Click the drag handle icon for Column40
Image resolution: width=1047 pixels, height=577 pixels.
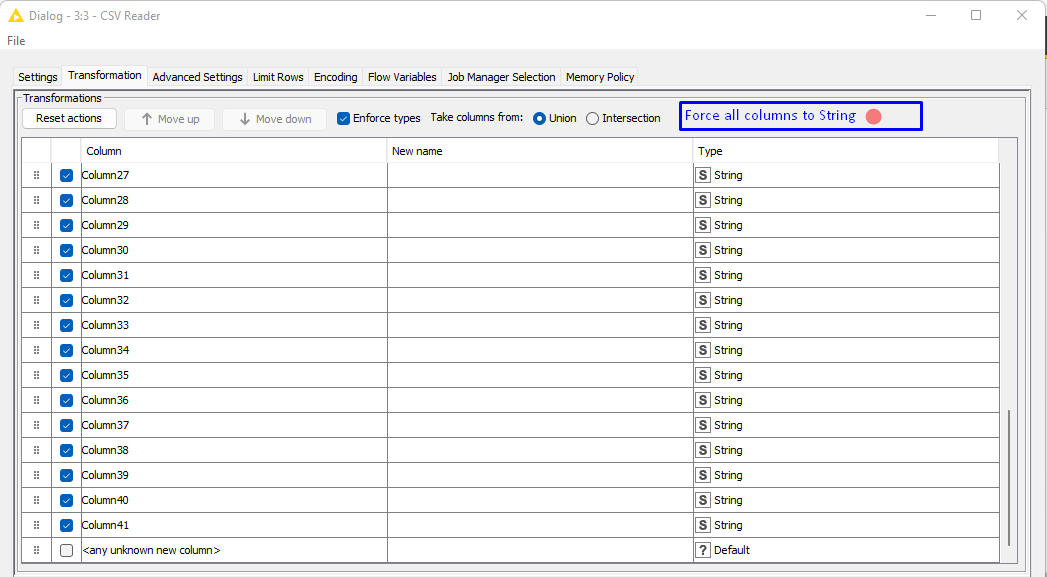tap(36, 500)
